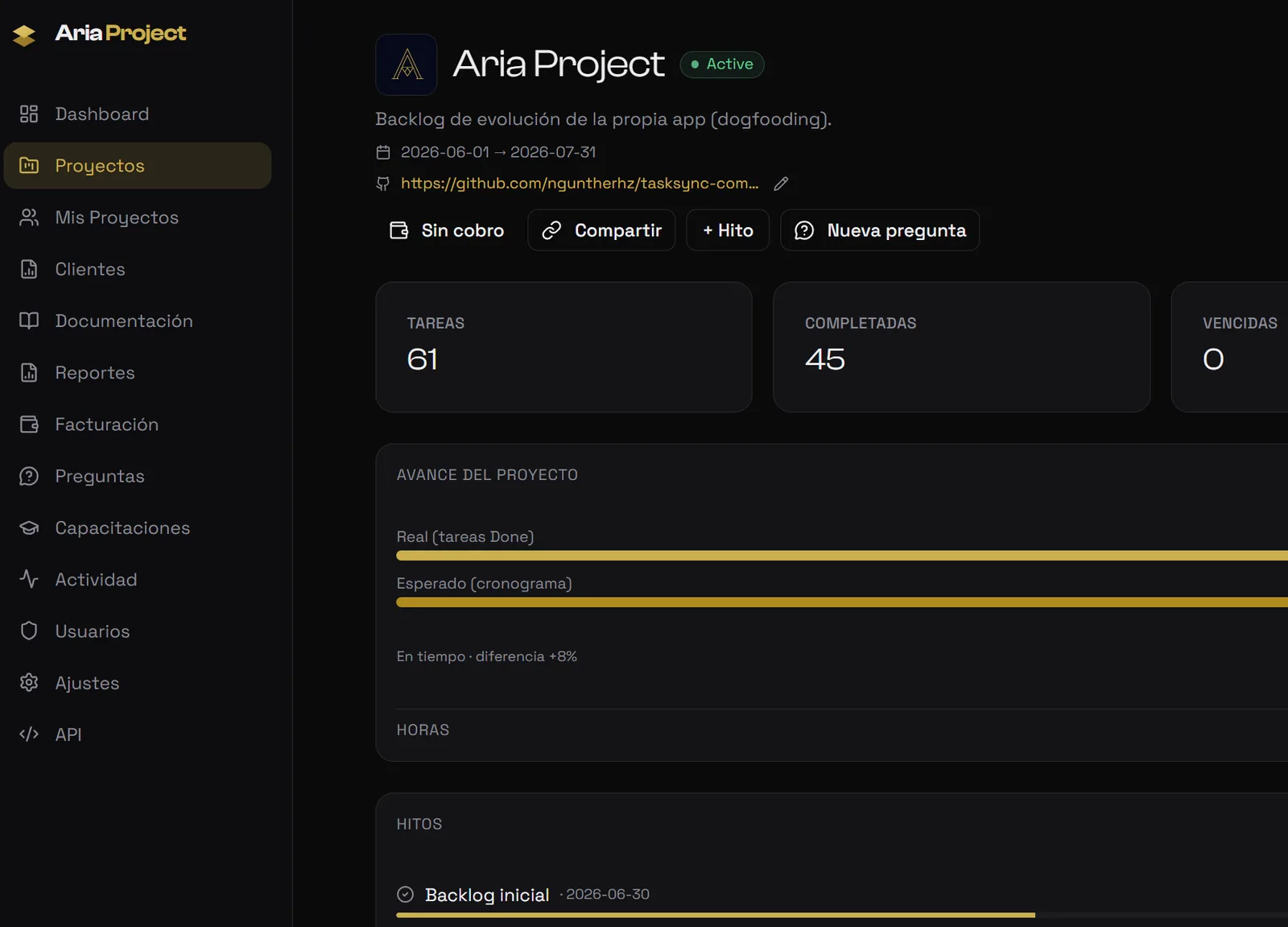Click the pencil edit icon beside GitHub URL
Viewport: 1288px width, 927px height.
tap(781, 184)
